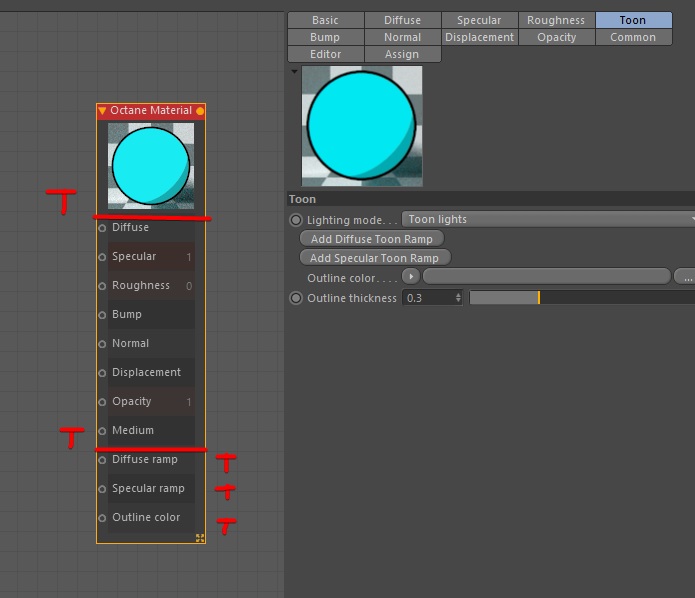Open the Editor tab
Image resolution: width=695 pixels, height=598 pixels.
(x=326, y=54)
